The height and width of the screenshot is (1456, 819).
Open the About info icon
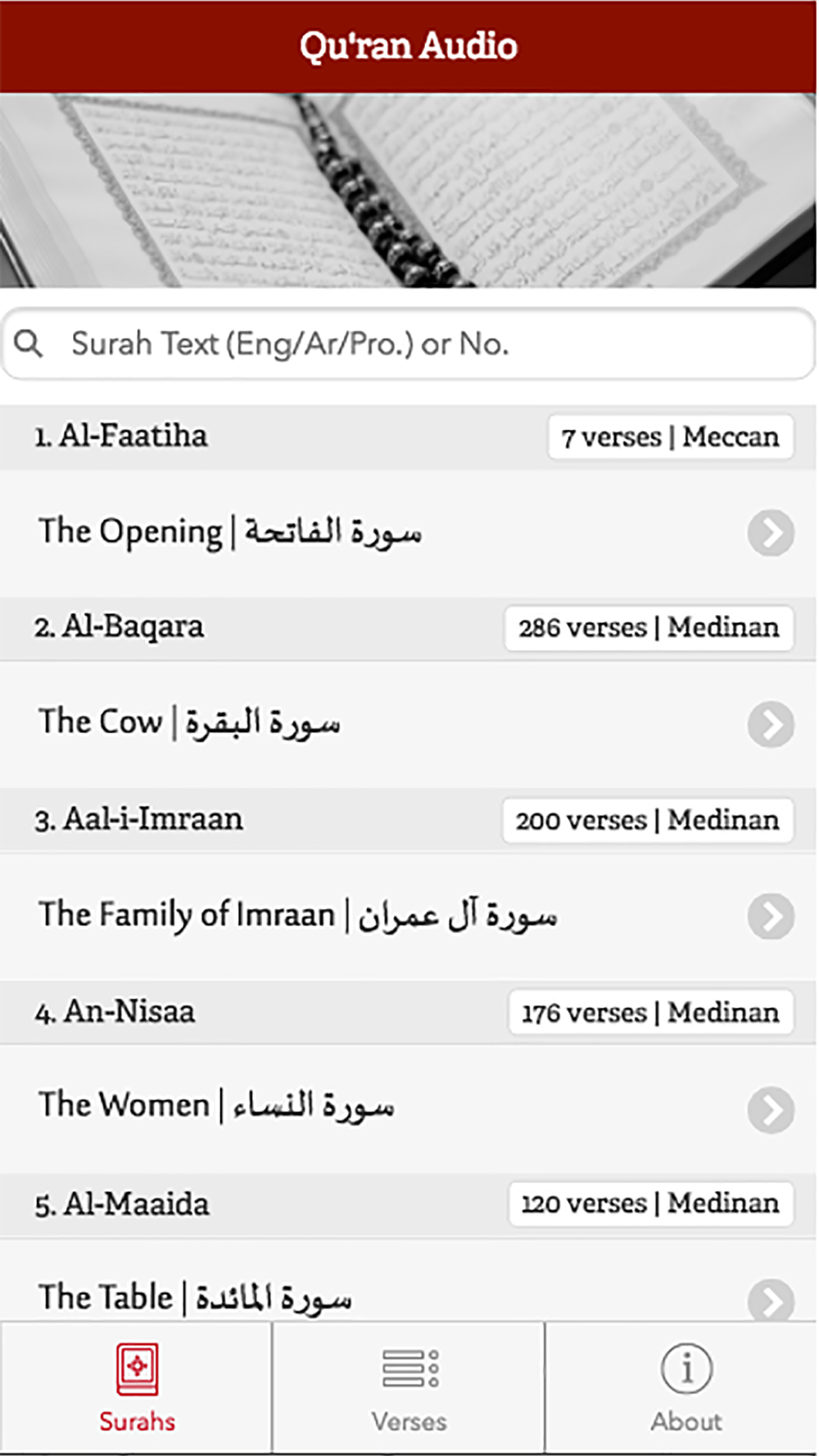point(686,1368)
